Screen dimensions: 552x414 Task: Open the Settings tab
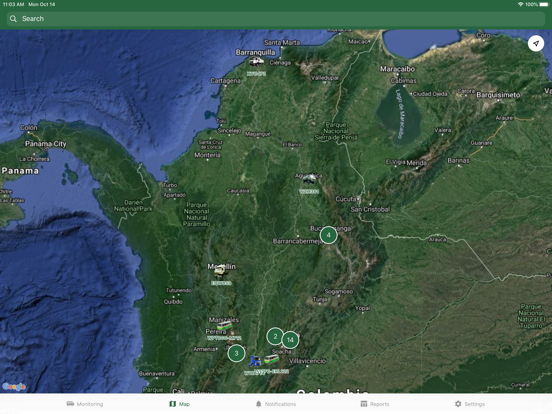click(470, 404)
